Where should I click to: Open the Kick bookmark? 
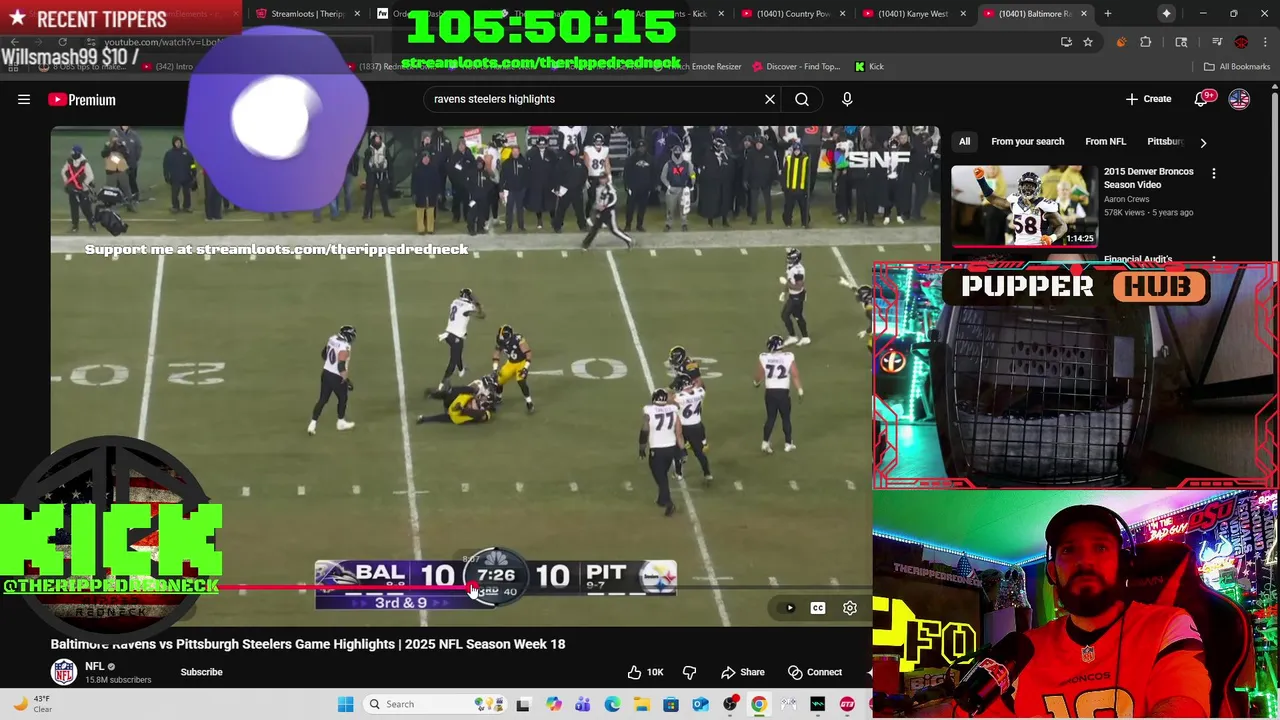tap(870, 67)
